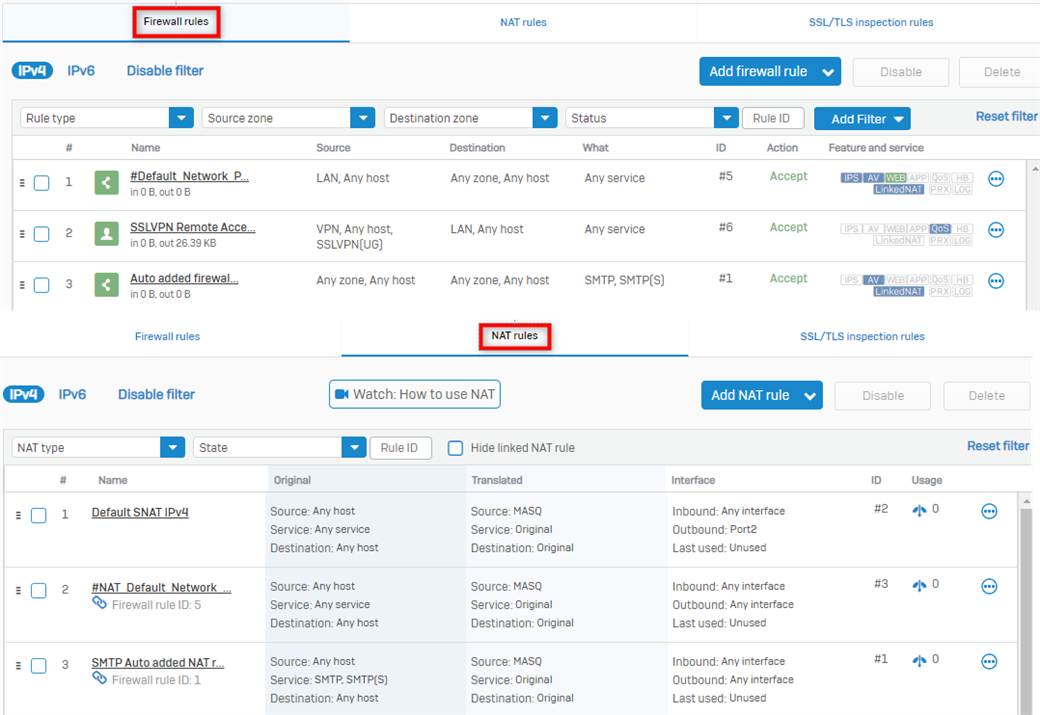This screenshot has width=1040, height=715.
Task: Click the firewall Rule ID input field
Action: coord(773,118)
